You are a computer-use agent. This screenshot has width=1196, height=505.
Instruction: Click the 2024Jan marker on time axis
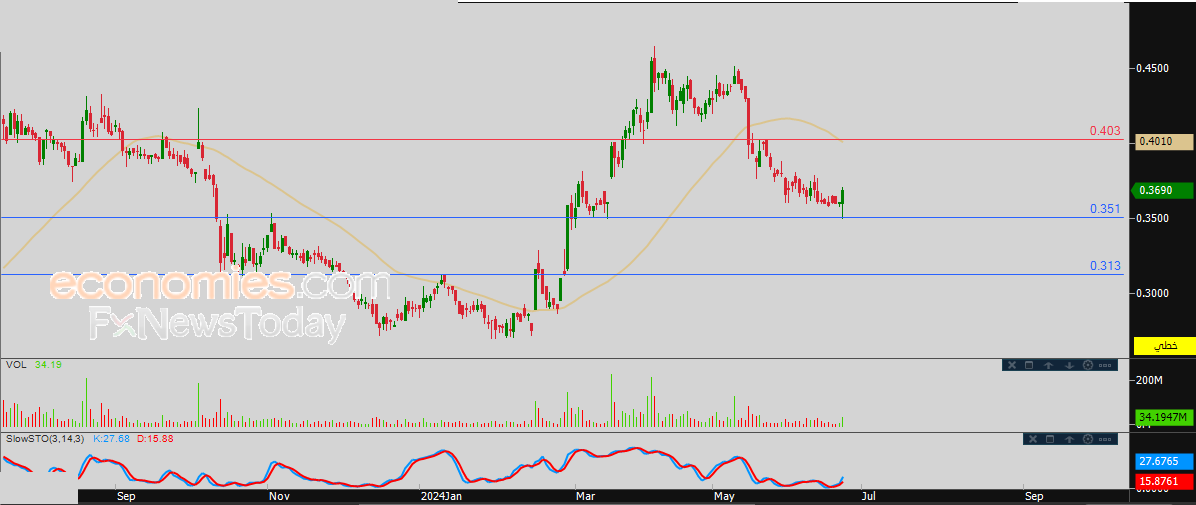click(440, 495)
